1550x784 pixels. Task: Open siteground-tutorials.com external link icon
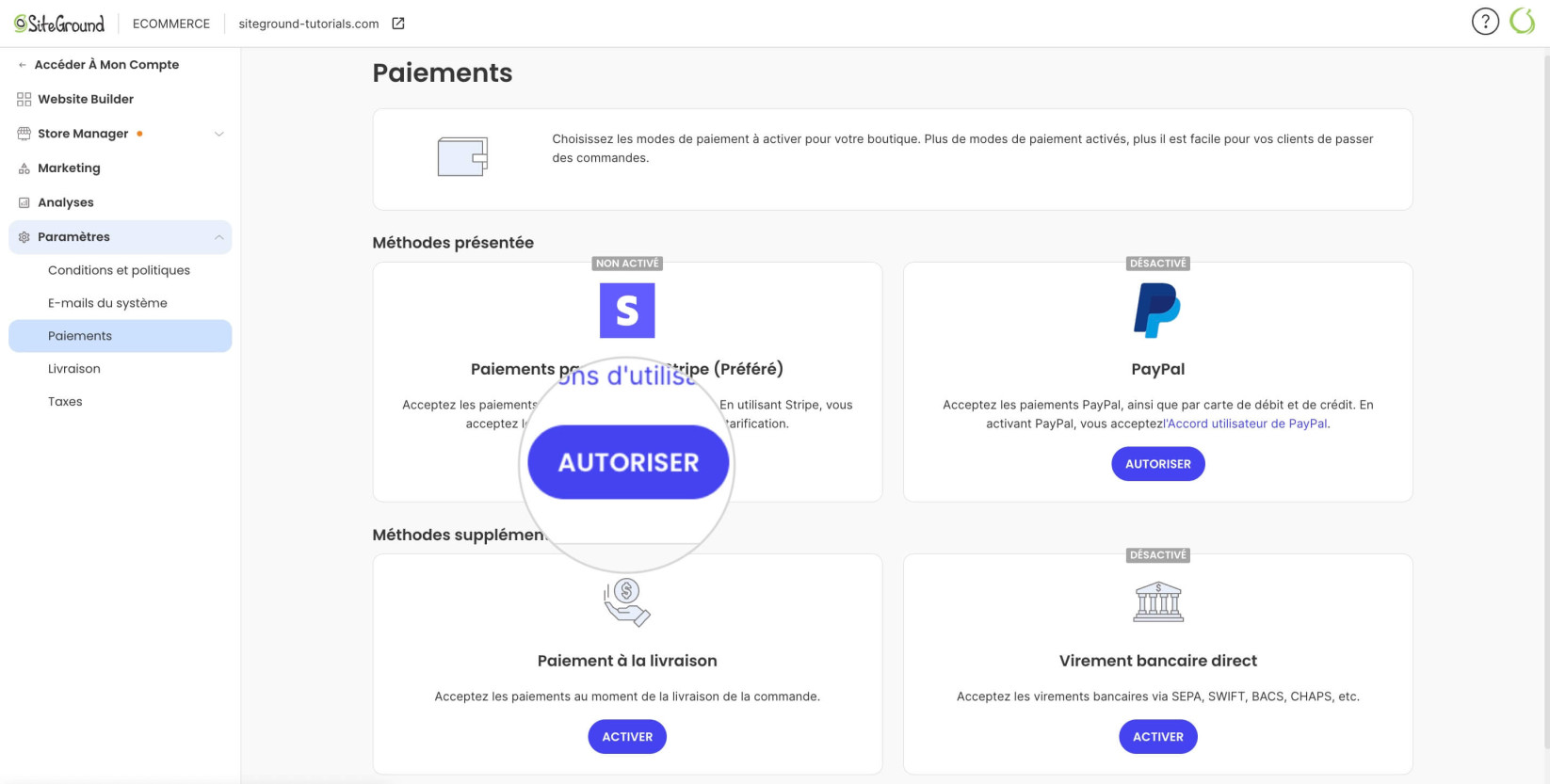[x=398, y=24]
